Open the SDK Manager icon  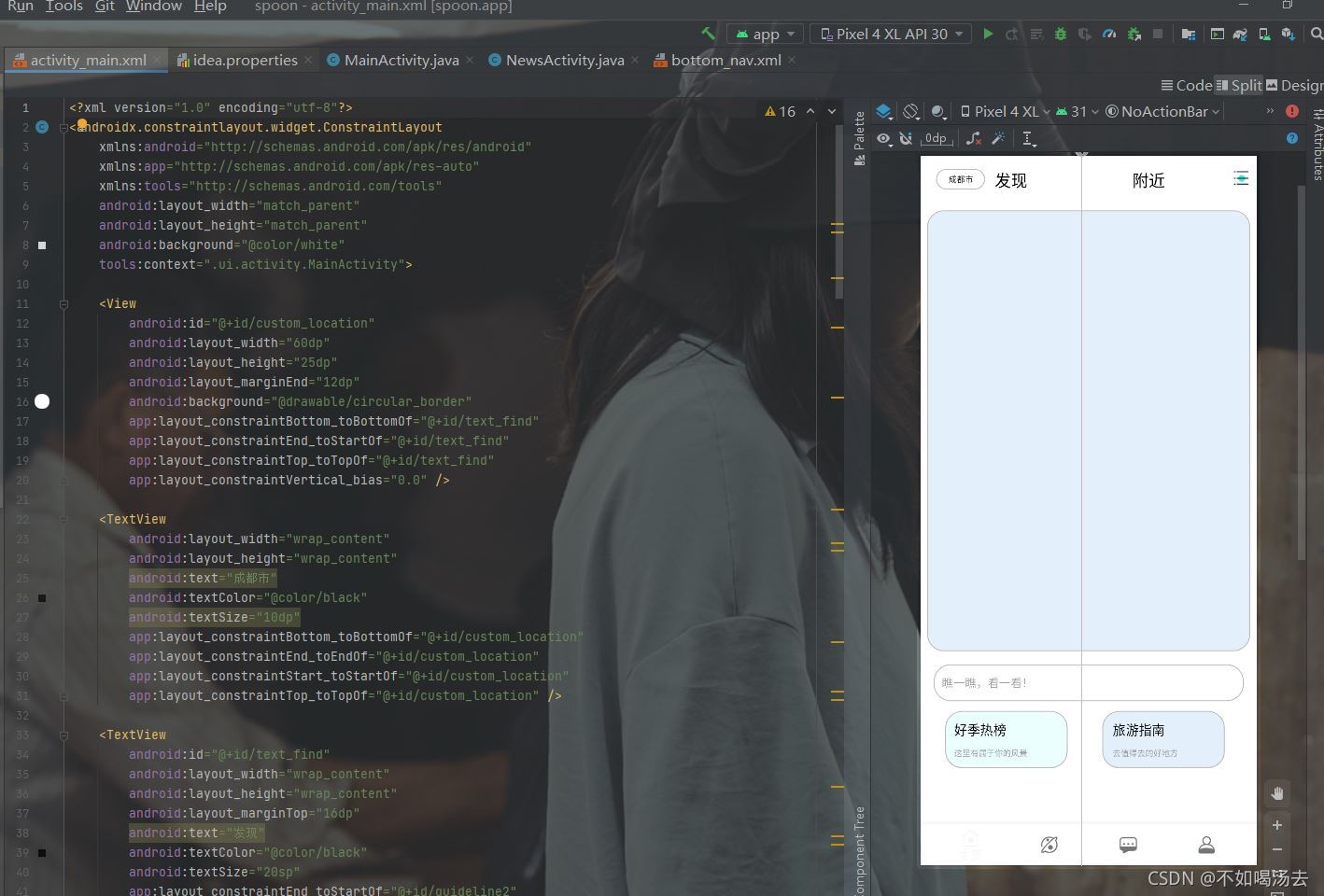[x=1289, y=34]
